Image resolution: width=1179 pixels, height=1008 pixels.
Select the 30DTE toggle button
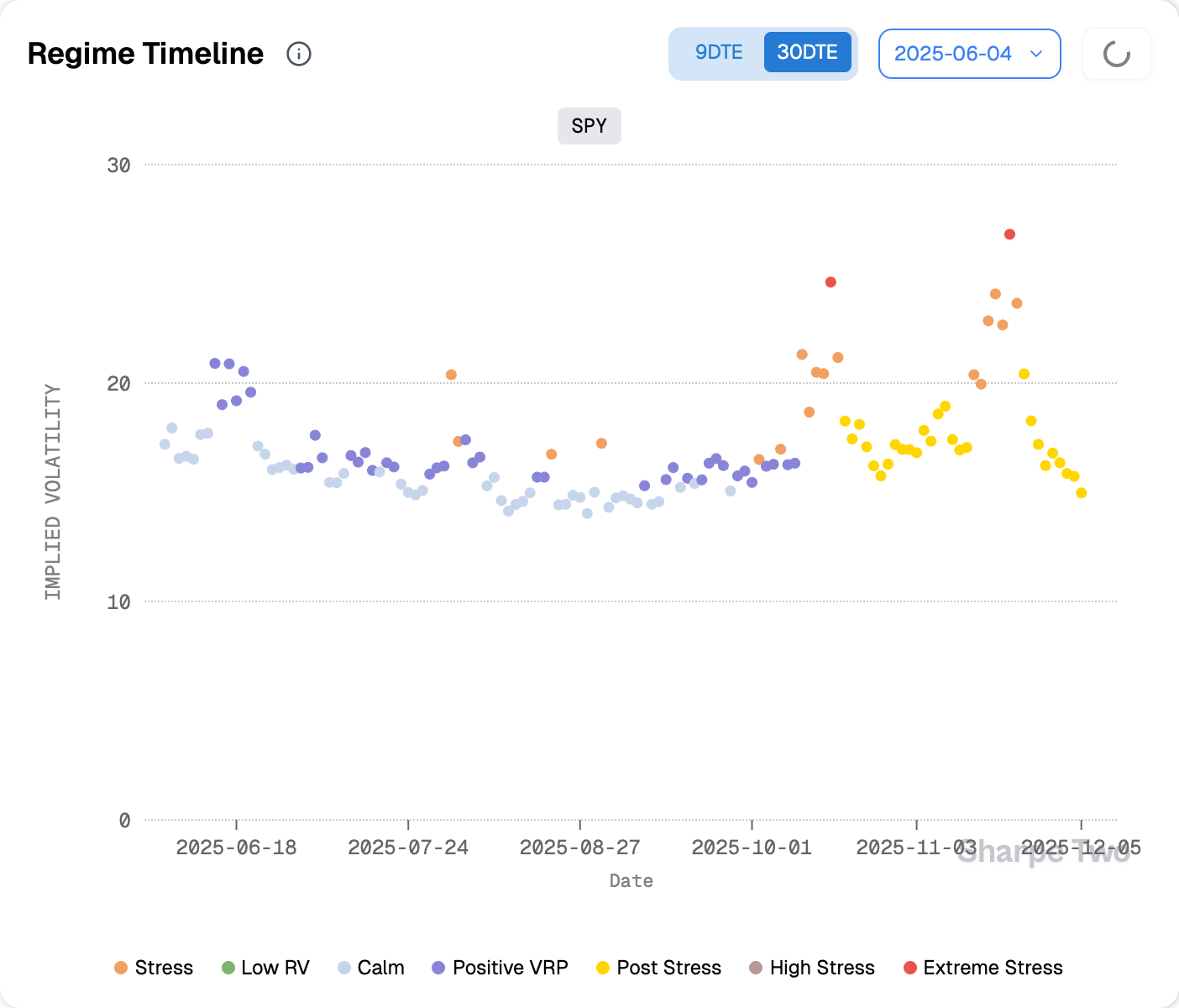coord(807,53)
